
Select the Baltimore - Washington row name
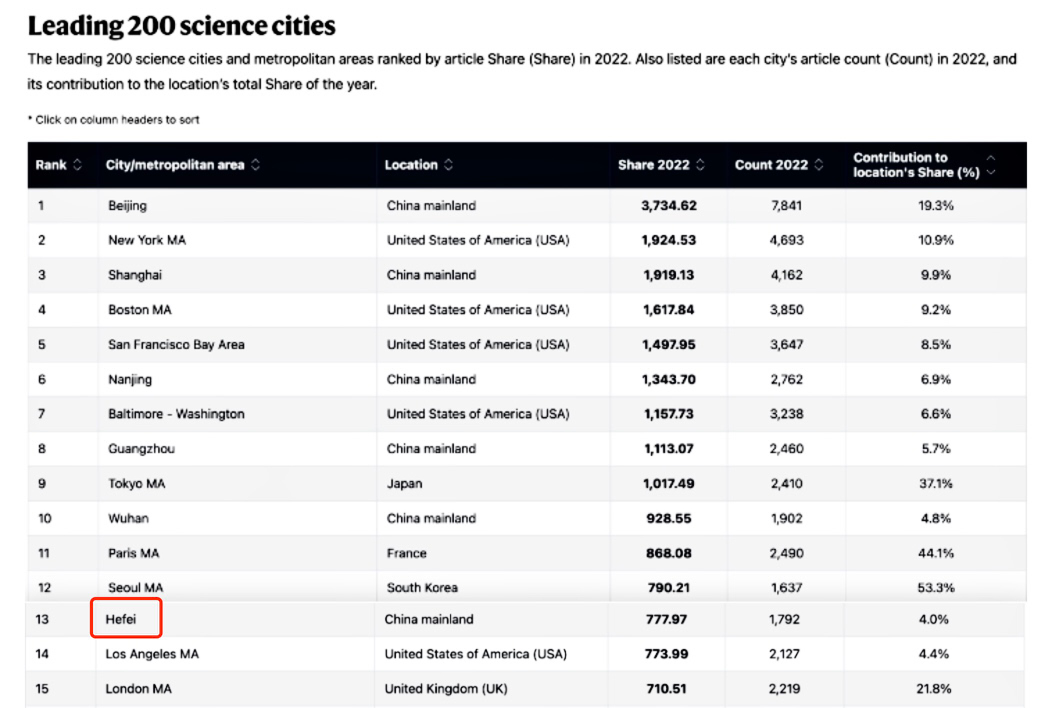point(176,414)
